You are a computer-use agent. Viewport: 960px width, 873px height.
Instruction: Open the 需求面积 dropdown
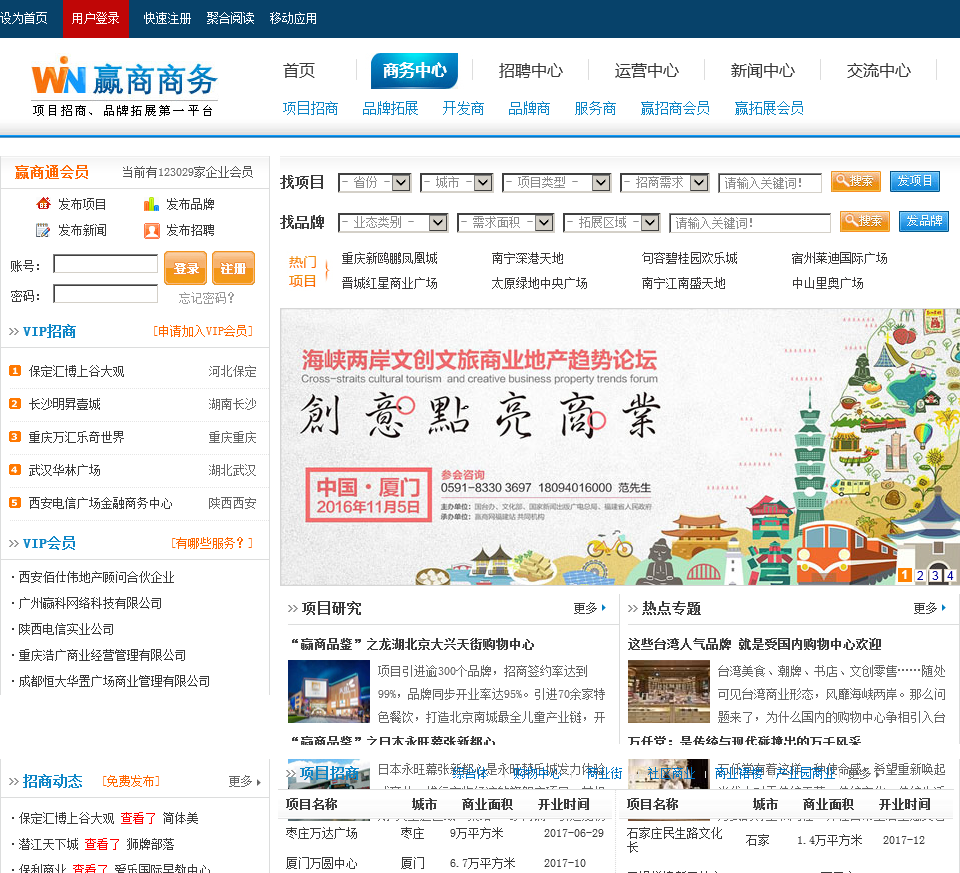506,222
